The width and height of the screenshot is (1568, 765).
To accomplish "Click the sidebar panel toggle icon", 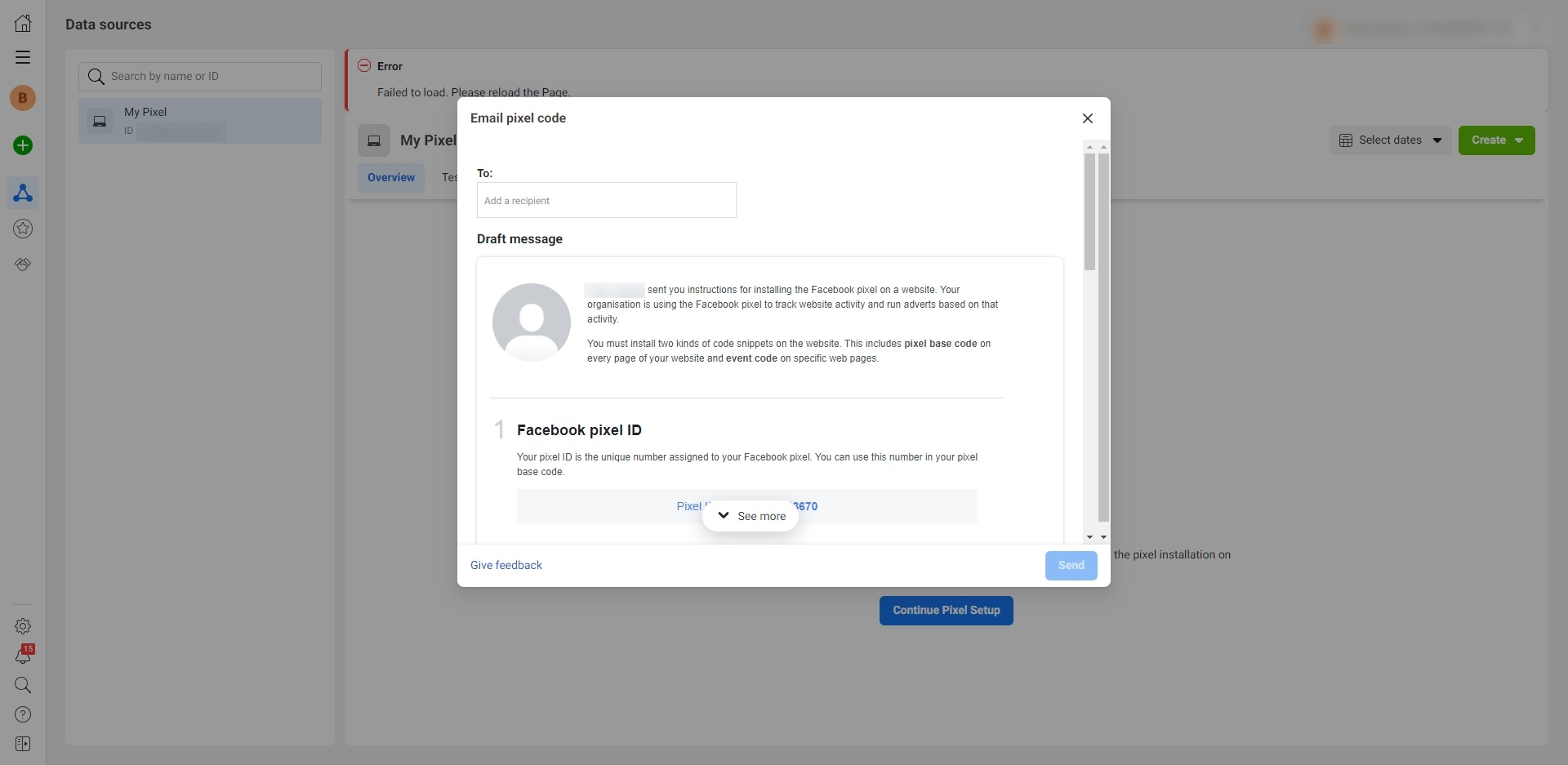I will [23, 744].
